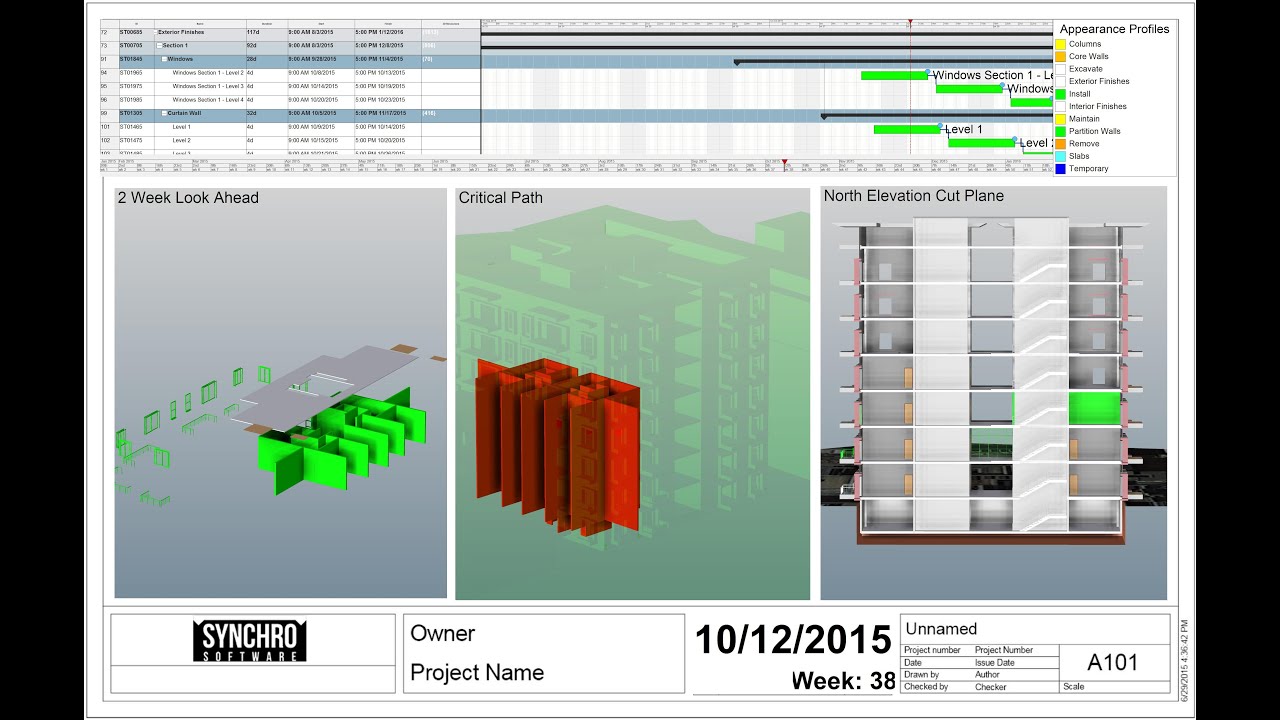Click the Exterior Finishes legend swatch
The image size is (1280, 720).
pos(1060,81)
